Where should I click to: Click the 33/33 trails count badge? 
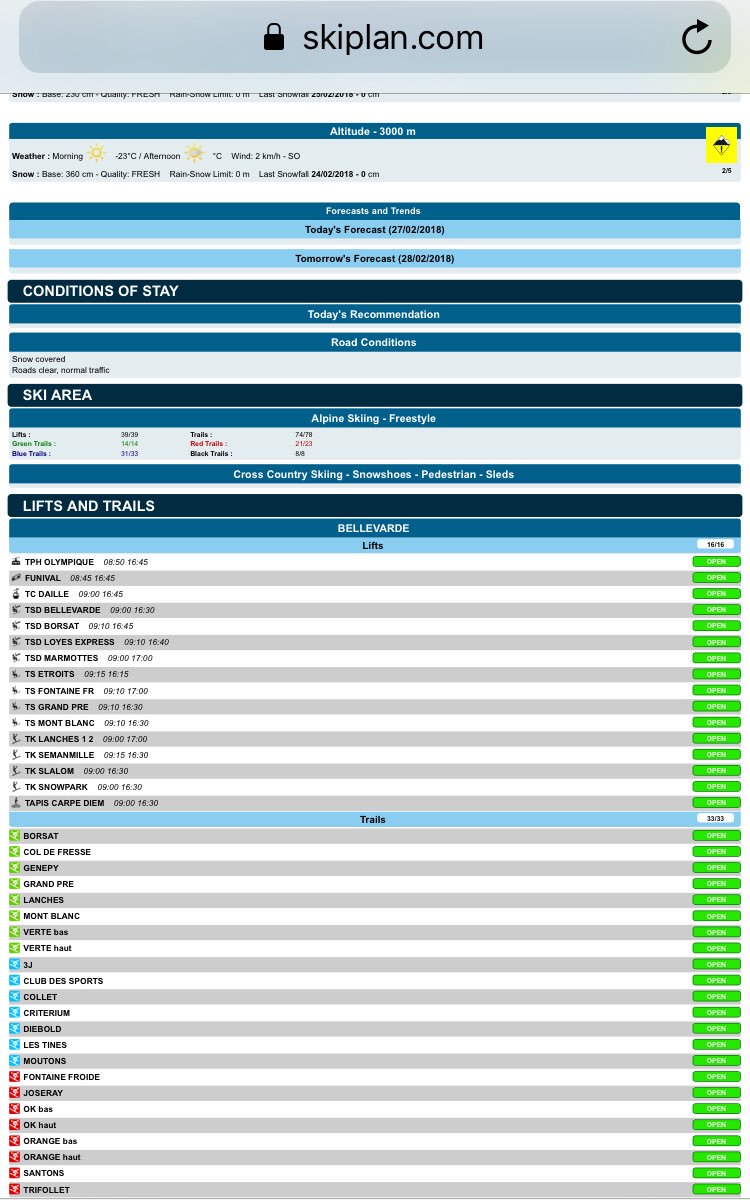(x=716, y=818)
